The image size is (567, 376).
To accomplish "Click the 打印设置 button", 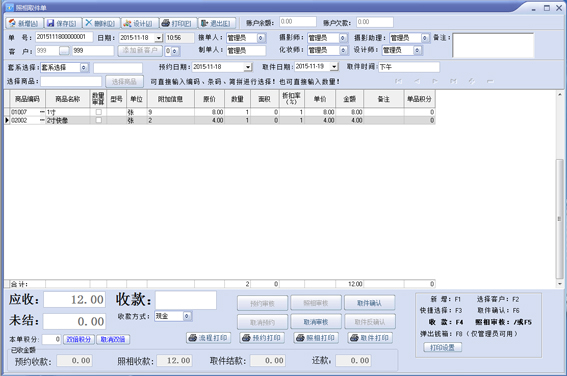I will 442,347.
